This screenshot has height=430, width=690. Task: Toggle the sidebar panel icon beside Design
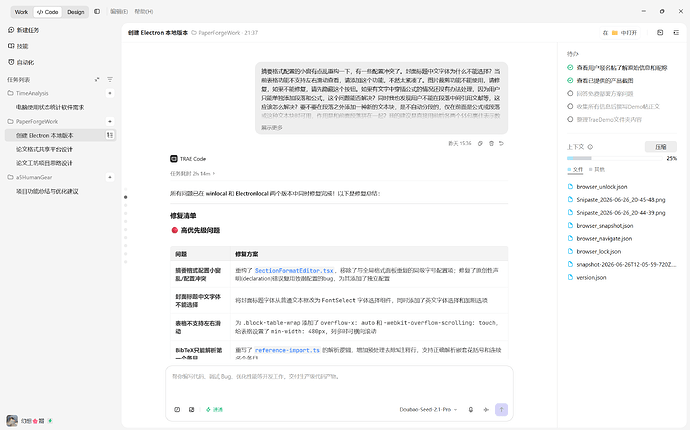point(97,12)
